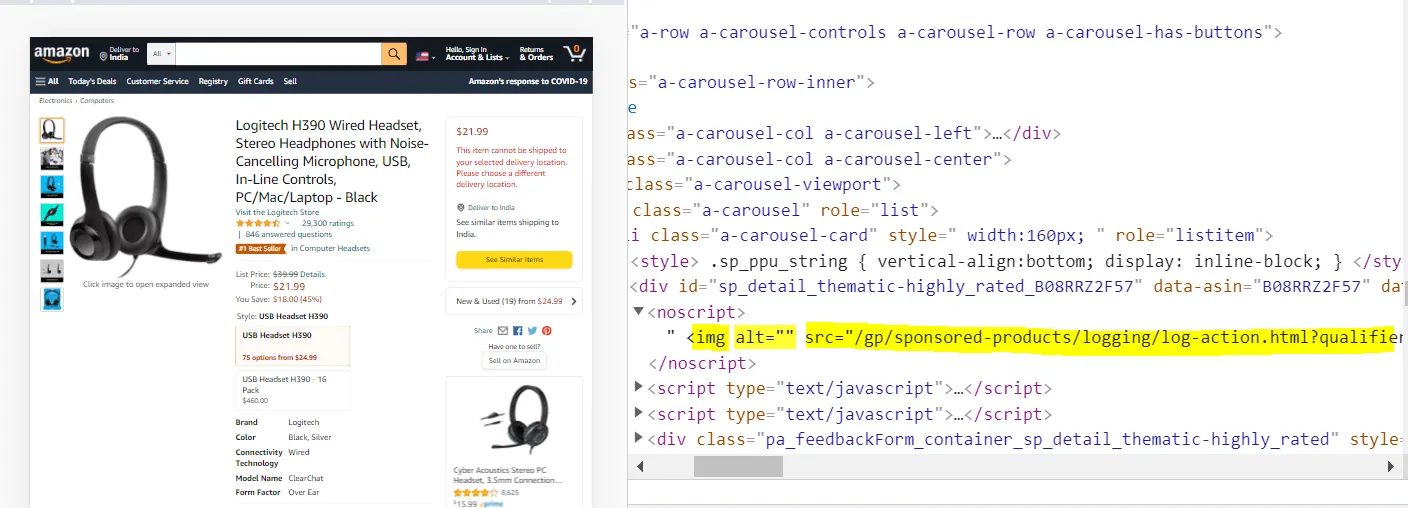Open Today's Deals in the nav bar
This screenshot has height=508, width=1408.
point(92,81)
